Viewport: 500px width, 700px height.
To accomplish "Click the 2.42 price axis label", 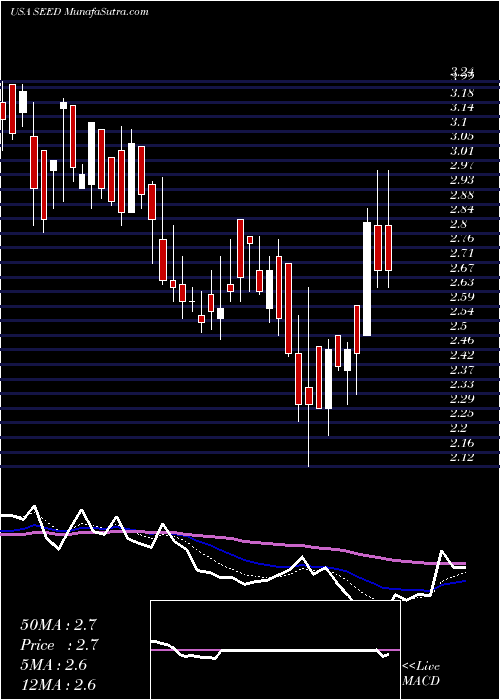I will coord(462,355).
